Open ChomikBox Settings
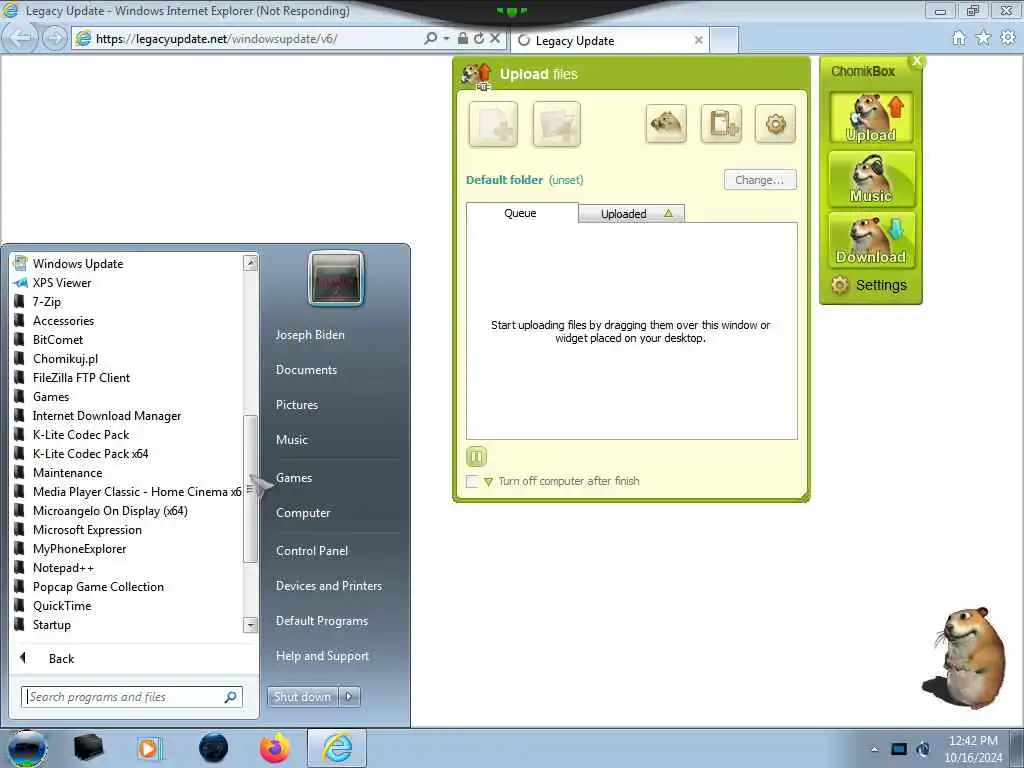The width and height of the screenshot is (1024, 768). coord(869,285)
